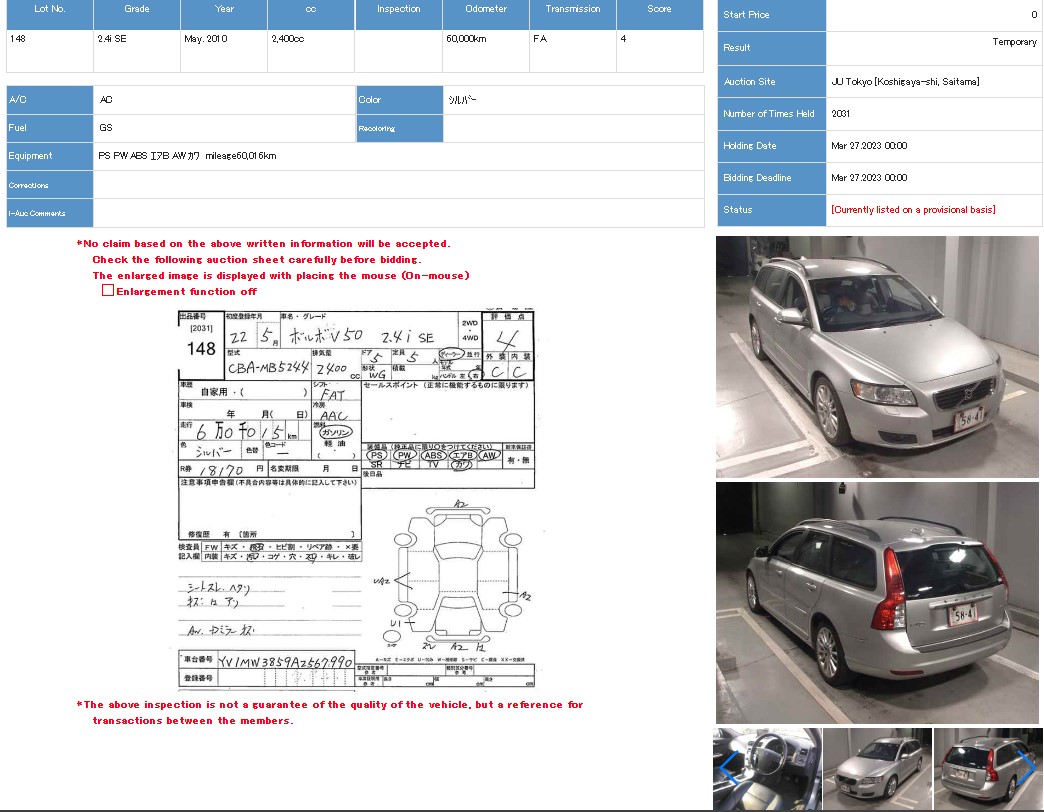Click the left arrow on the thumbnail carousel

(729, 768)
